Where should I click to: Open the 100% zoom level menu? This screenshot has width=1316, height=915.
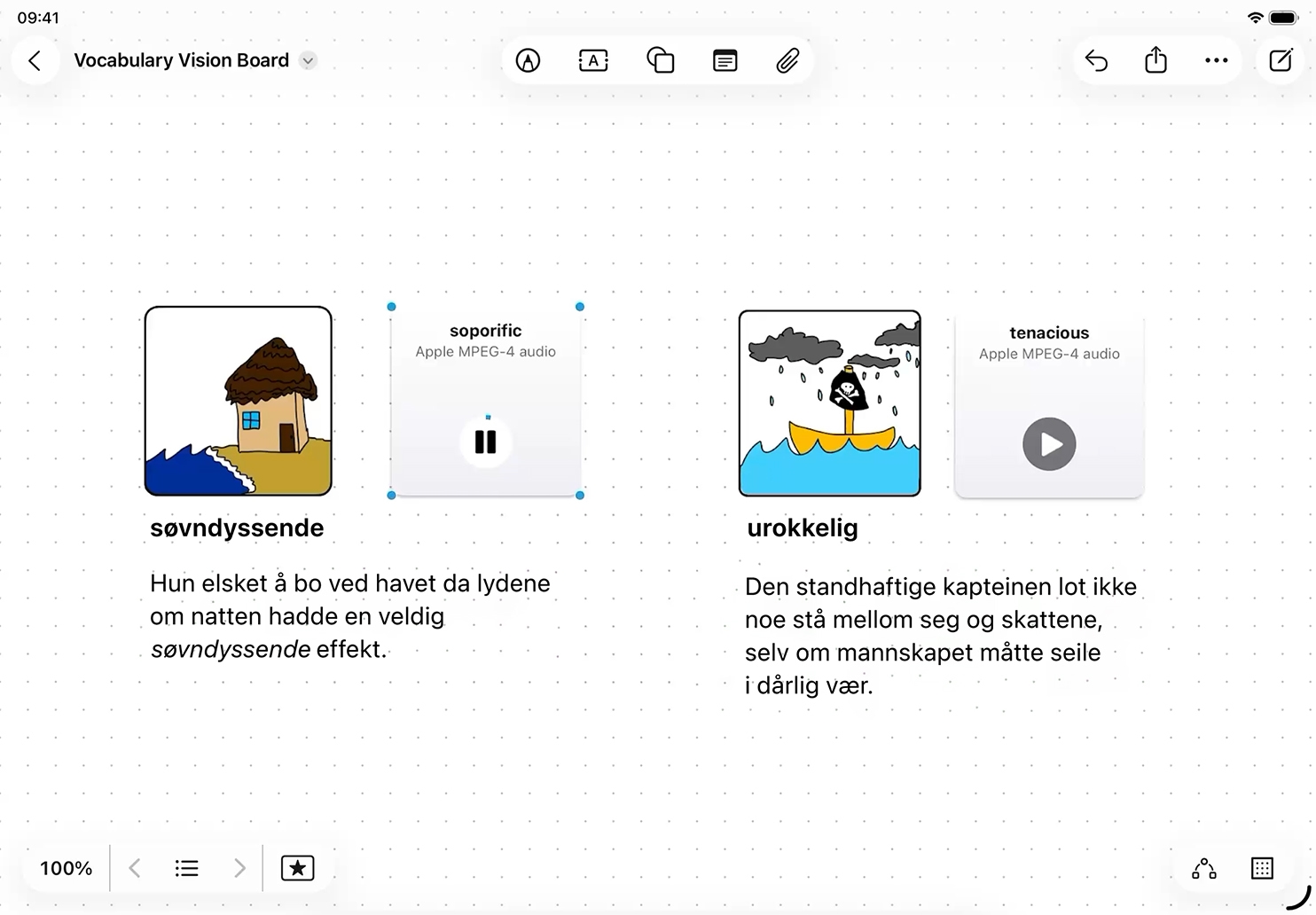click(66, 868)
